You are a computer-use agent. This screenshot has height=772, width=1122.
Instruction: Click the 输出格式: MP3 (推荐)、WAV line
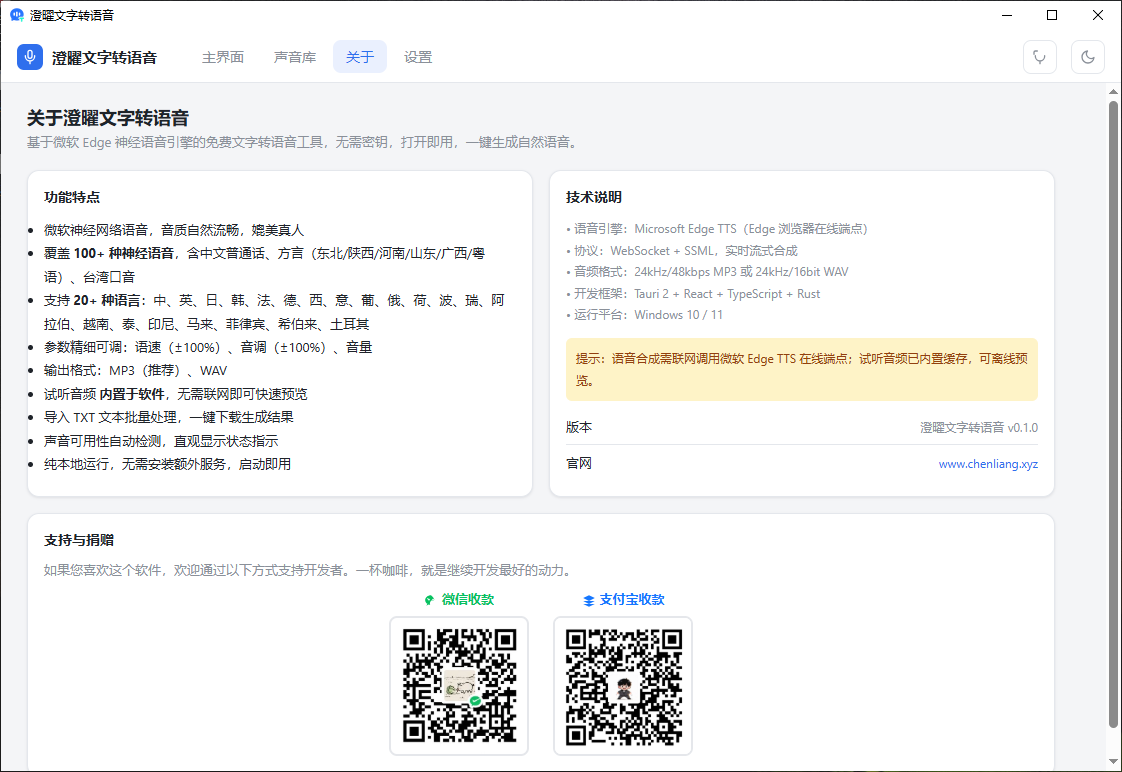click(x=135, y=371)
